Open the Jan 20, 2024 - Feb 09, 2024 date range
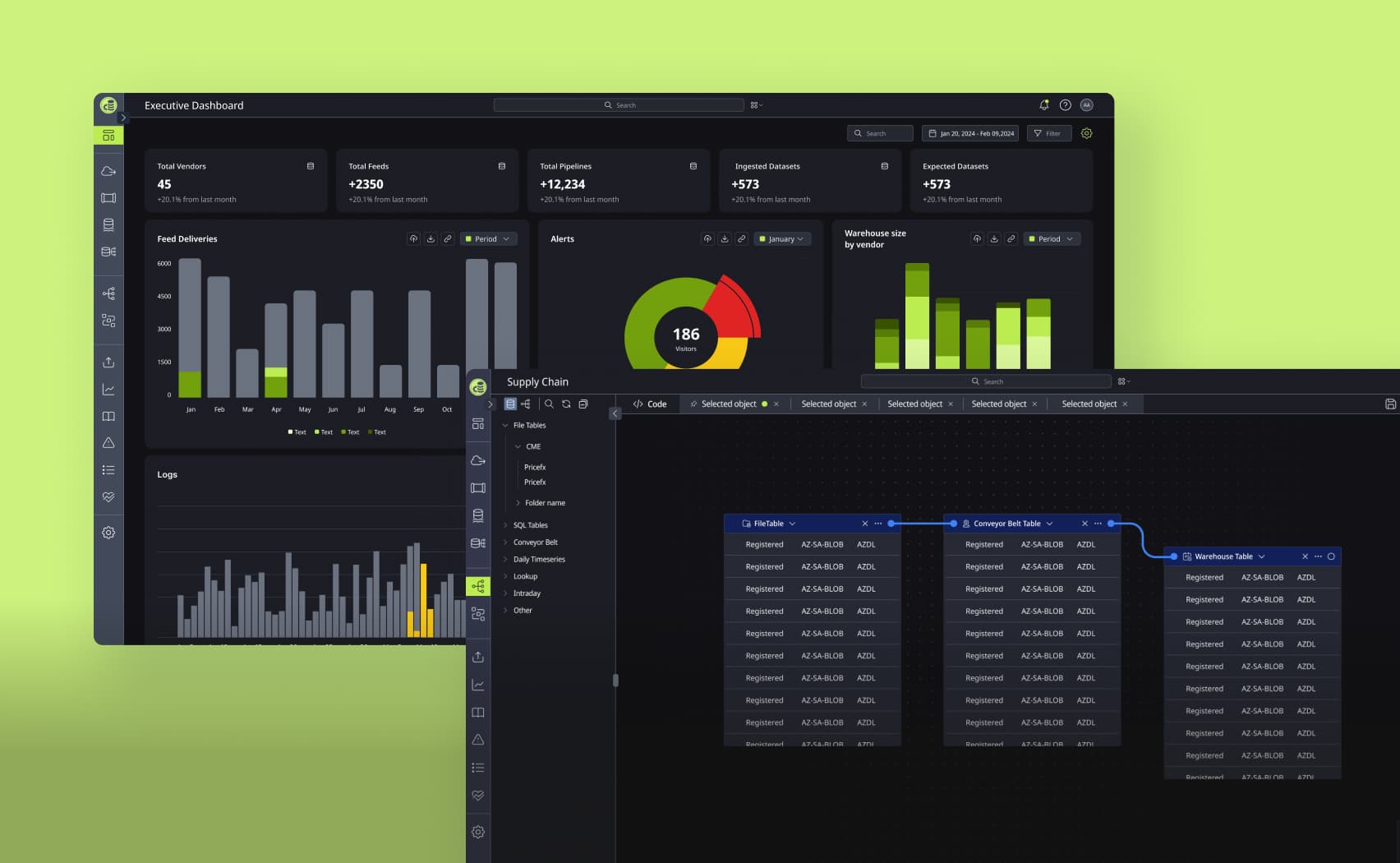The image size is (1400, 863). click(x=970, y=133)
